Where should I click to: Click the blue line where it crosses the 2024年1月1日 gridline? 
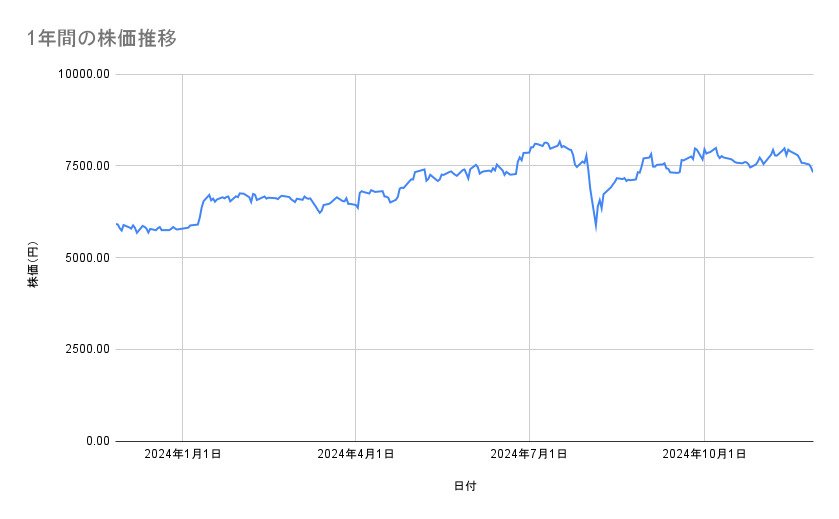tap(182, 228)
